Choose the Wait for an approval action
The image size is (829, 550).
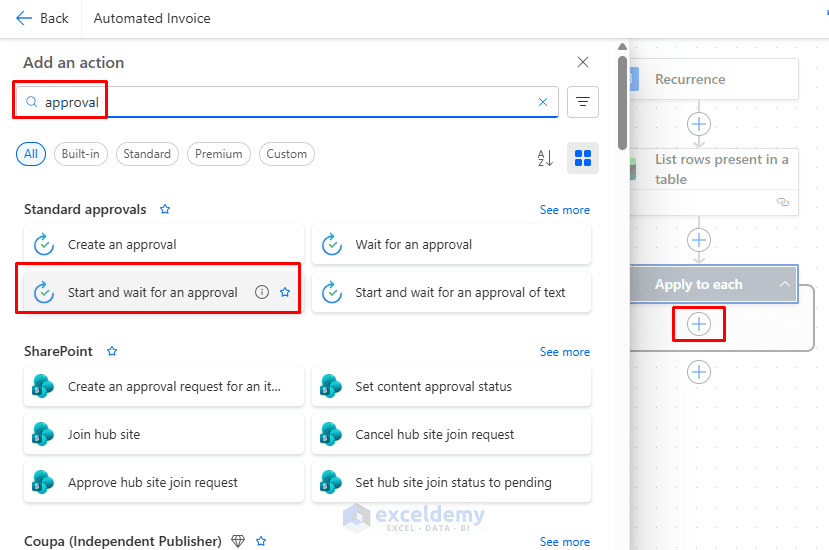coord(451,244)
